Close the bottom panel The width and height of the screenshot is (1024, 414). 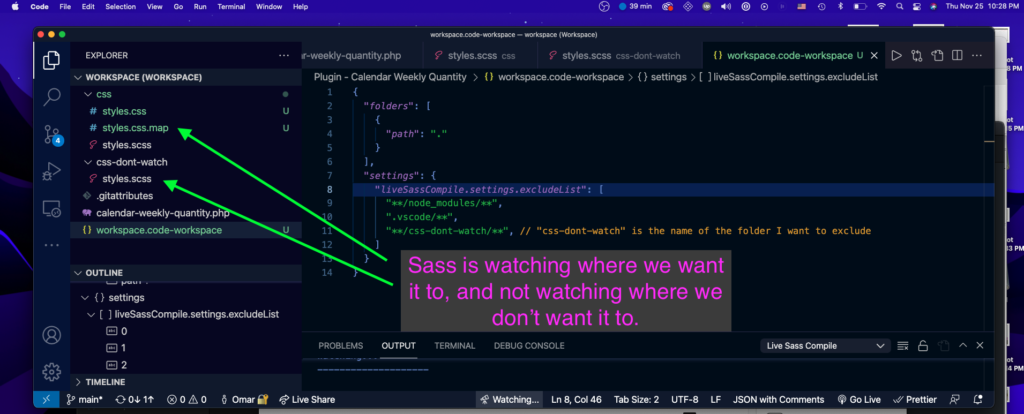point(981,345)
